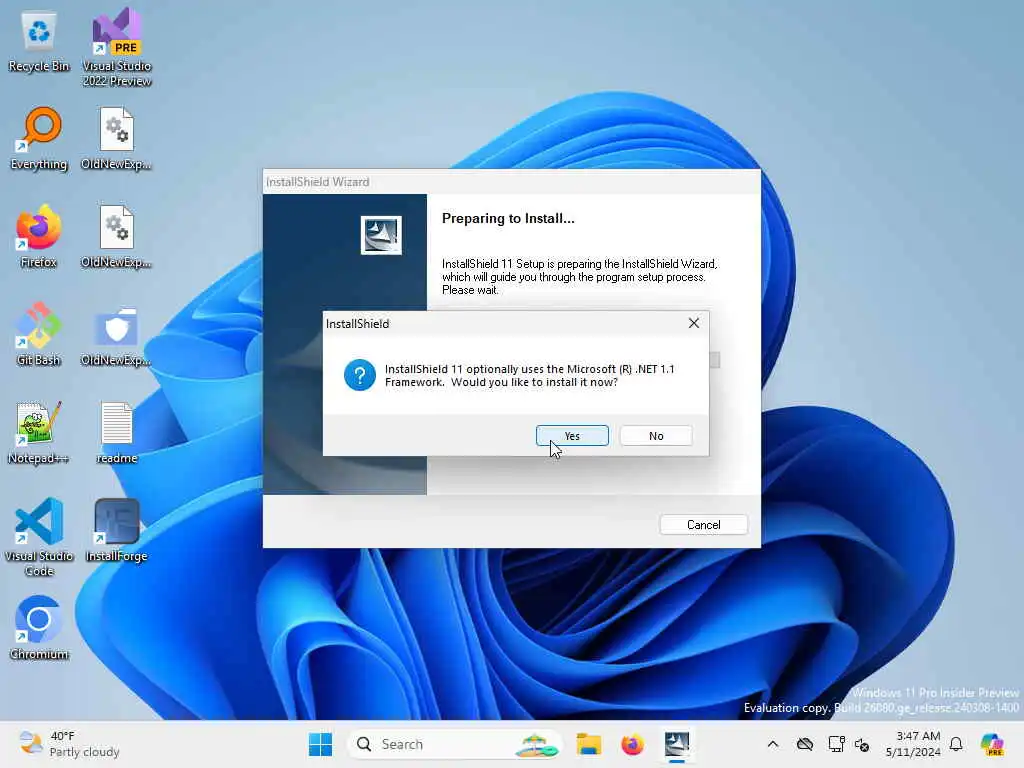Click the network display tray icon
This screenshot has width=1024, height=768.
tap(836, 744)
